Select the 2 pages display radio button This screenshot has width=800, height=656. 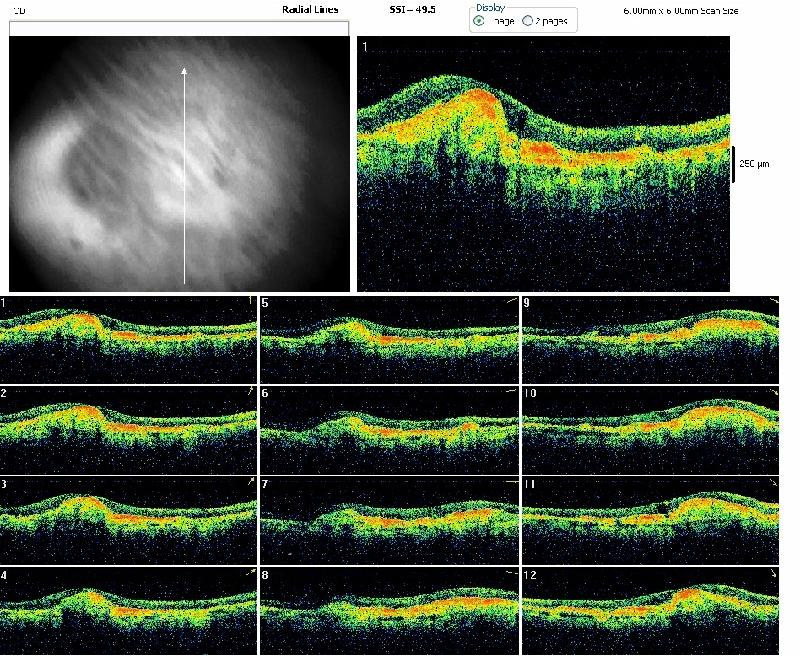point(528,20)
